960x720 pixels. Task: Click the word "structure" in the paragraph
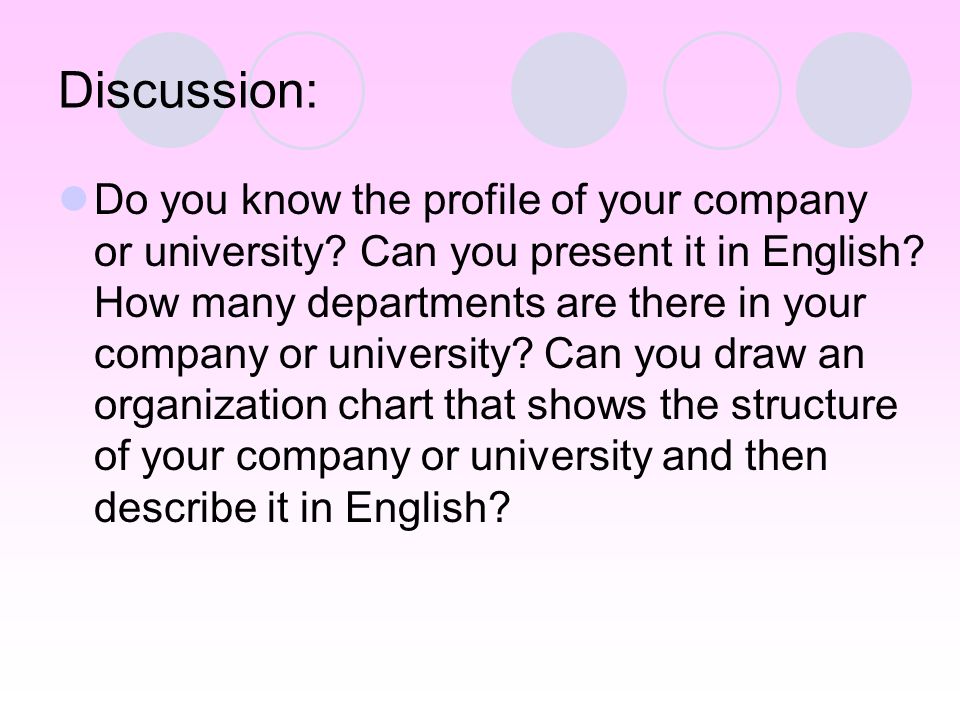coord(814,405)
